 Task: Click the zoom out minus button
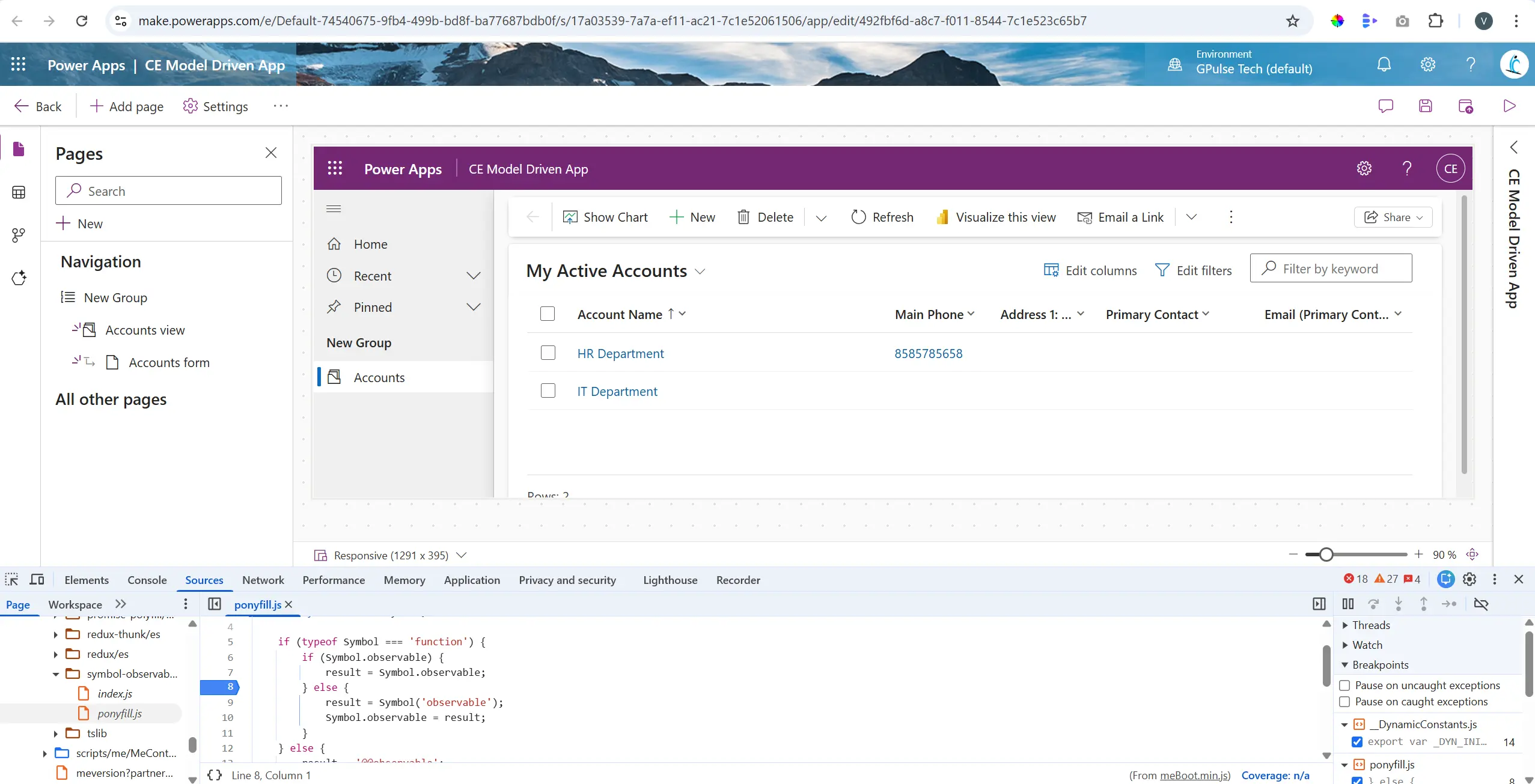click(1293, 554)
